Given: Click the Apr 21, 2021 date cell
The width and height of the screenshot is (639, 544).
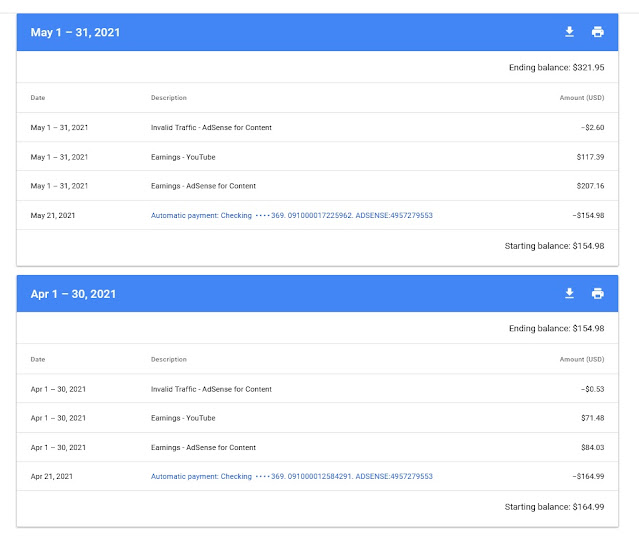Looking at the screenshot, I should click(52, 476).
